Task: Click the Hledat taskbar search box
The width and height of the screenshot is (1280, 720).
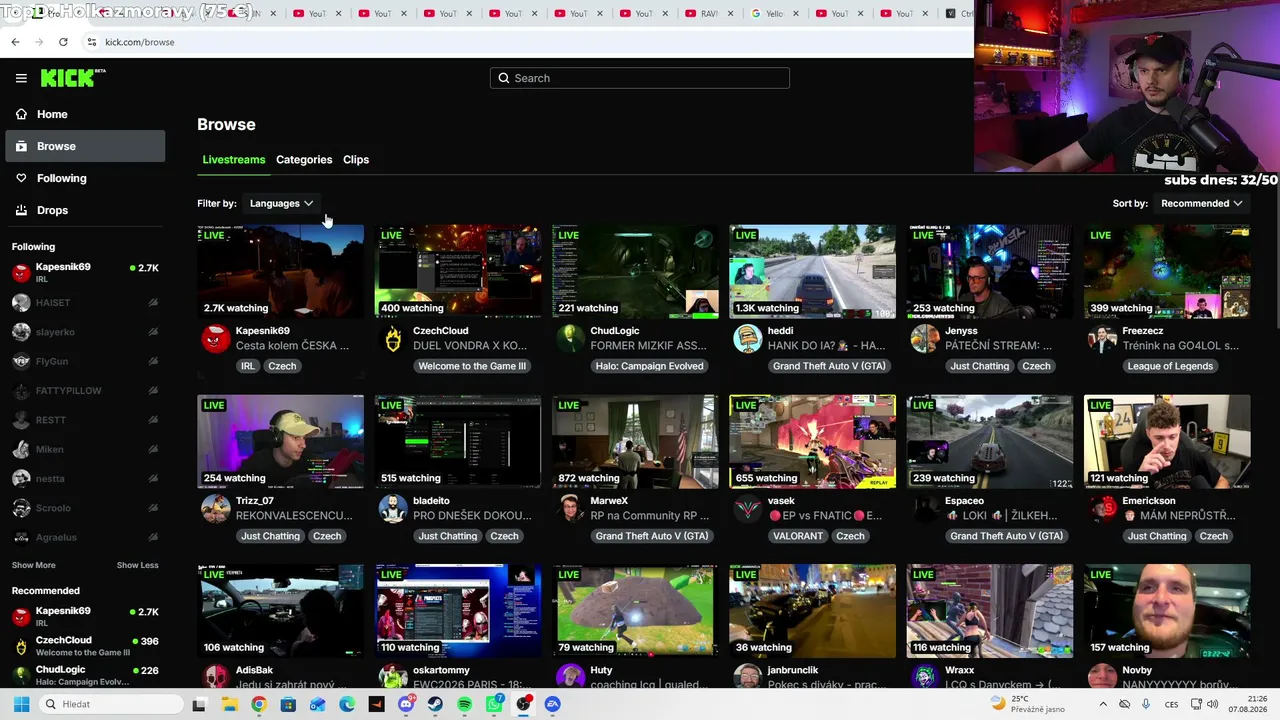Action: [x=109, y=704]
